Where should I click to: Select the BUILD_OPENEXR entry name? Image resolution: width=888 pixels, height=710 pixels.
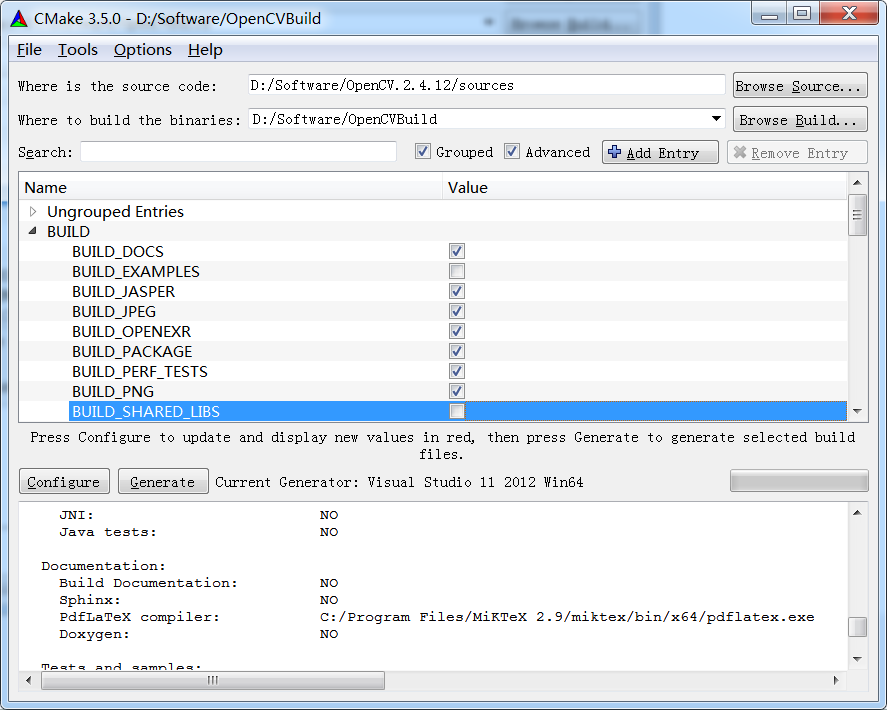tap(131, 332)
